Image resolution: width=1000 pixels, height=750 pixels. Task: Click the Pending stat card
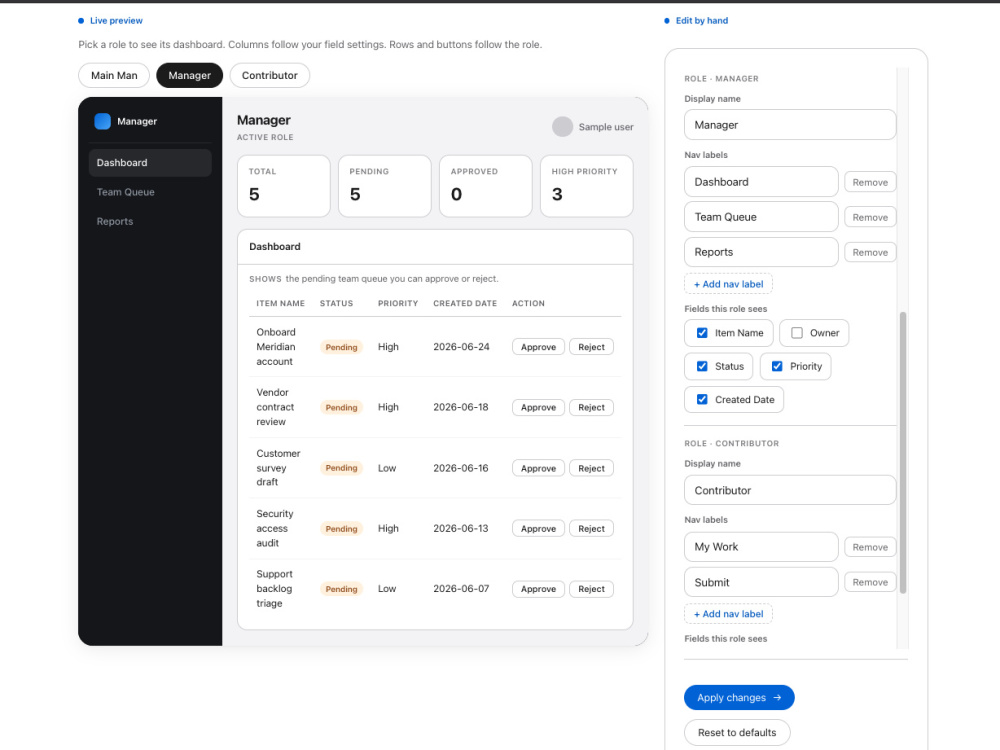tap(385, 186)
